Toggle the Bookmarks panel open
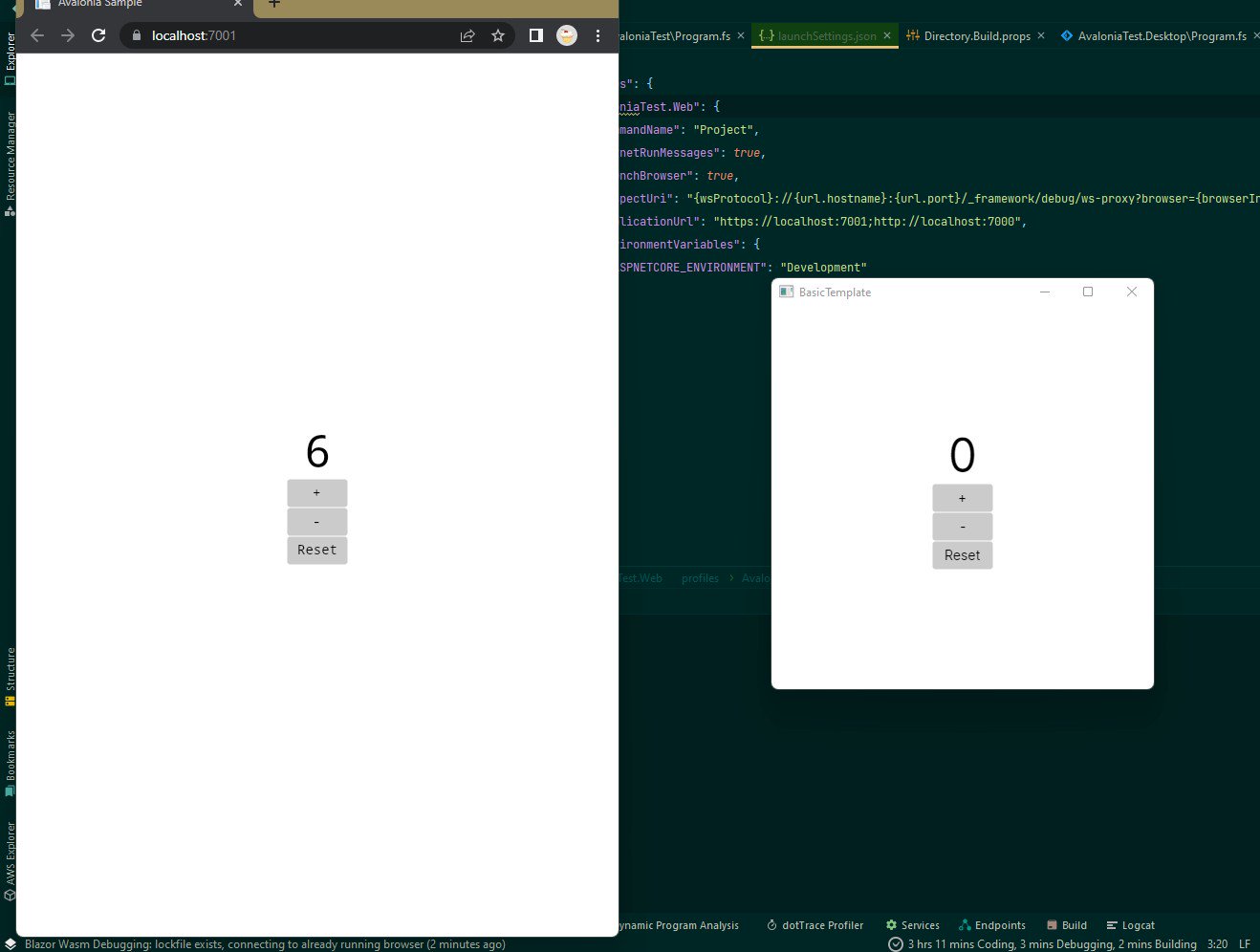The width and height of the screenshot is (1260, 952). click(x=9, y=755)
